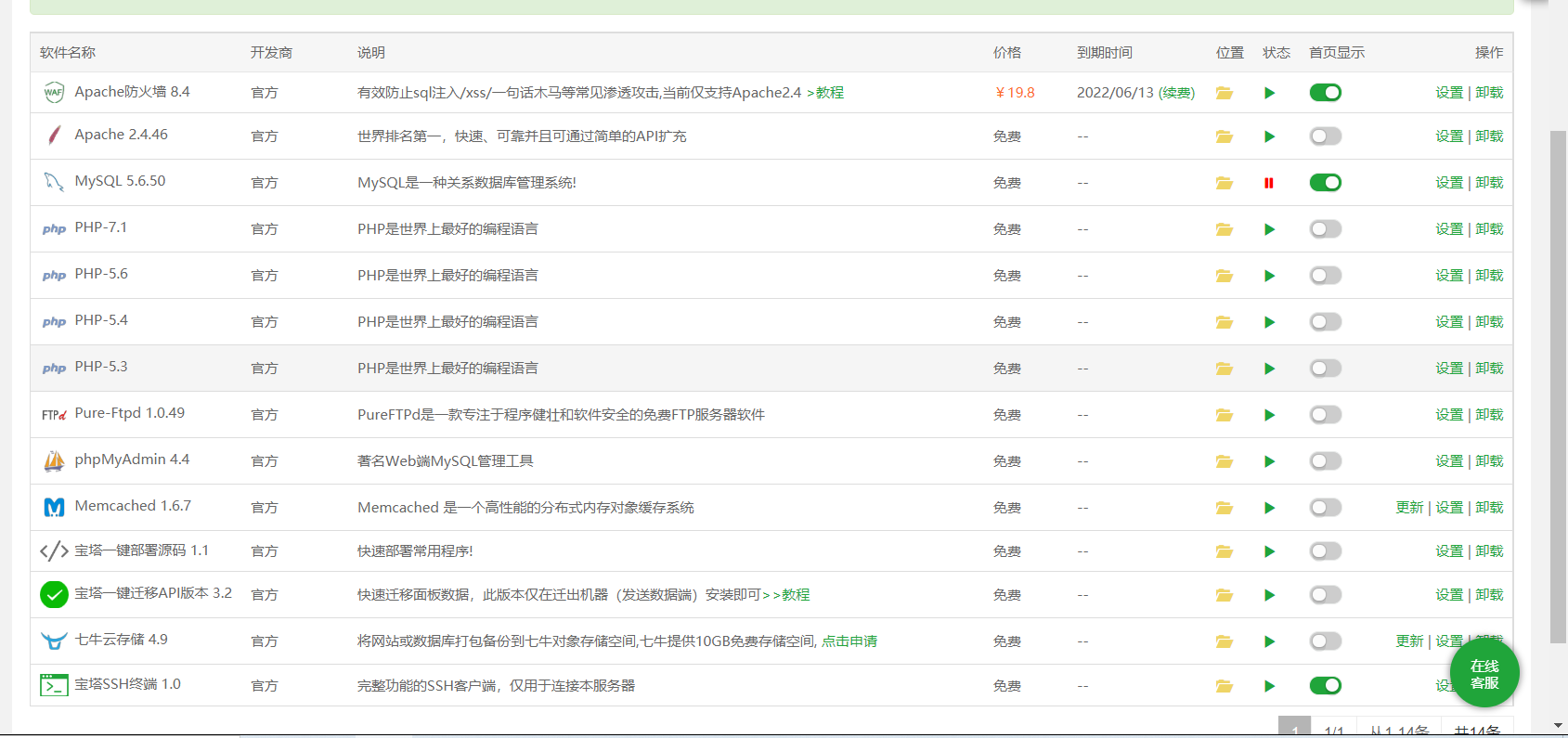
Task: Click the ￥19.8 price of Apache防火墙
Action: (1015, 93)
